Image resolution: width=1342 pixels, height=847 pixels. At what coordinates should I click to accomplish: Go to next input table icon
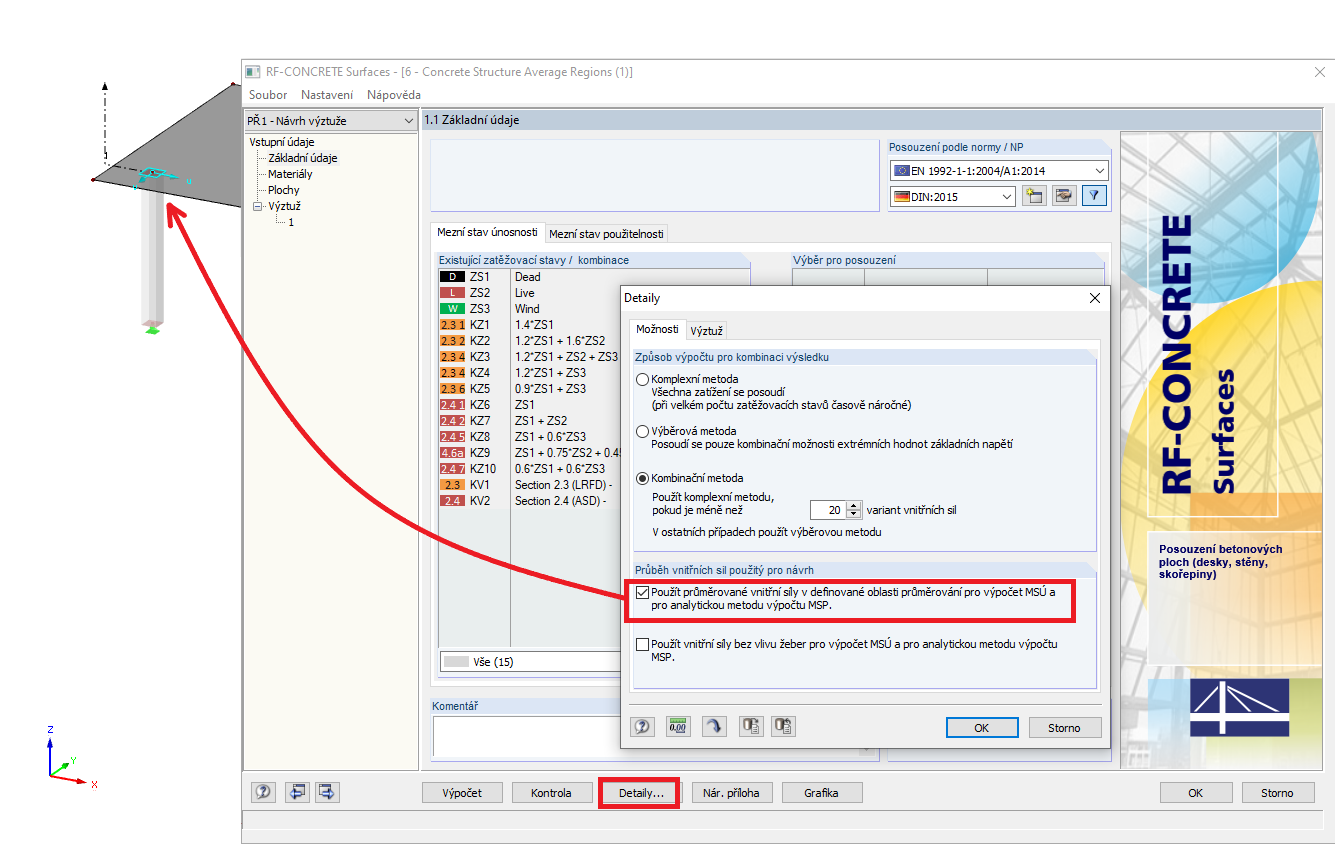pos(327,792)
